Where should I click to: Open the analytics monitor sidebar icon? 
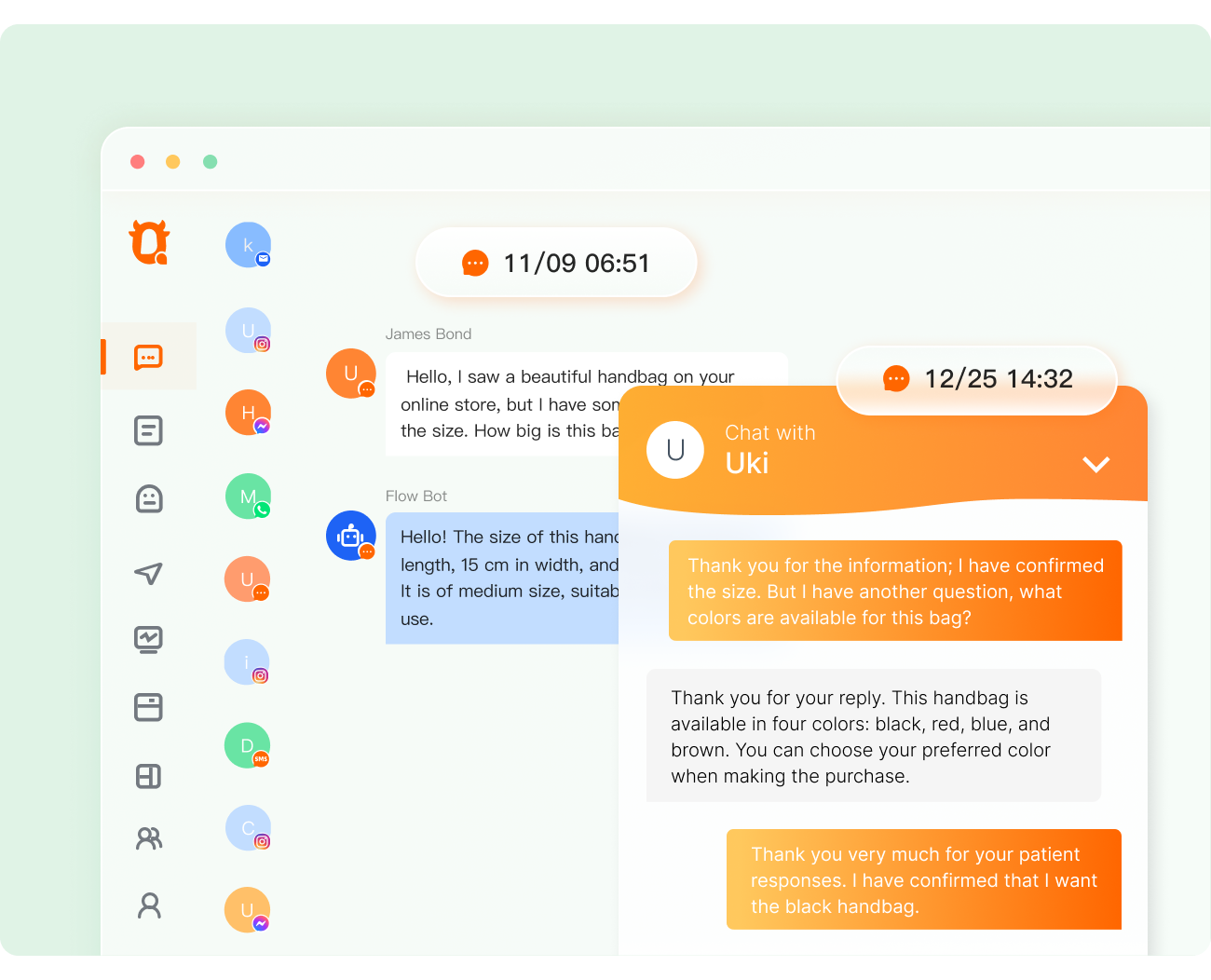coord(148,640)
